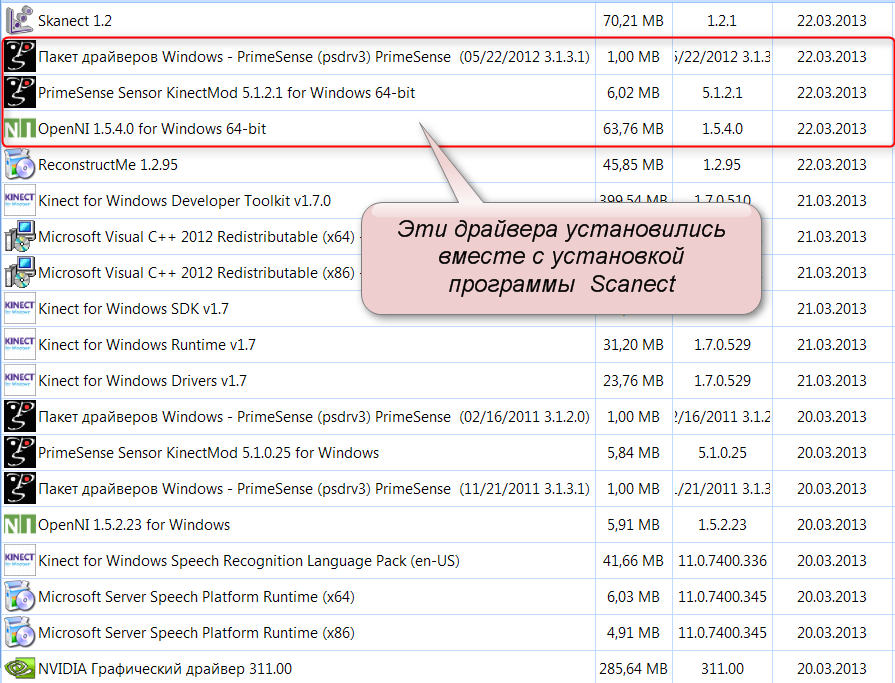Click the Kinect for Windows Drivers v1.7 icon
Screen dimensions: 895x683
pyautogui.click(x=19, y=380)
